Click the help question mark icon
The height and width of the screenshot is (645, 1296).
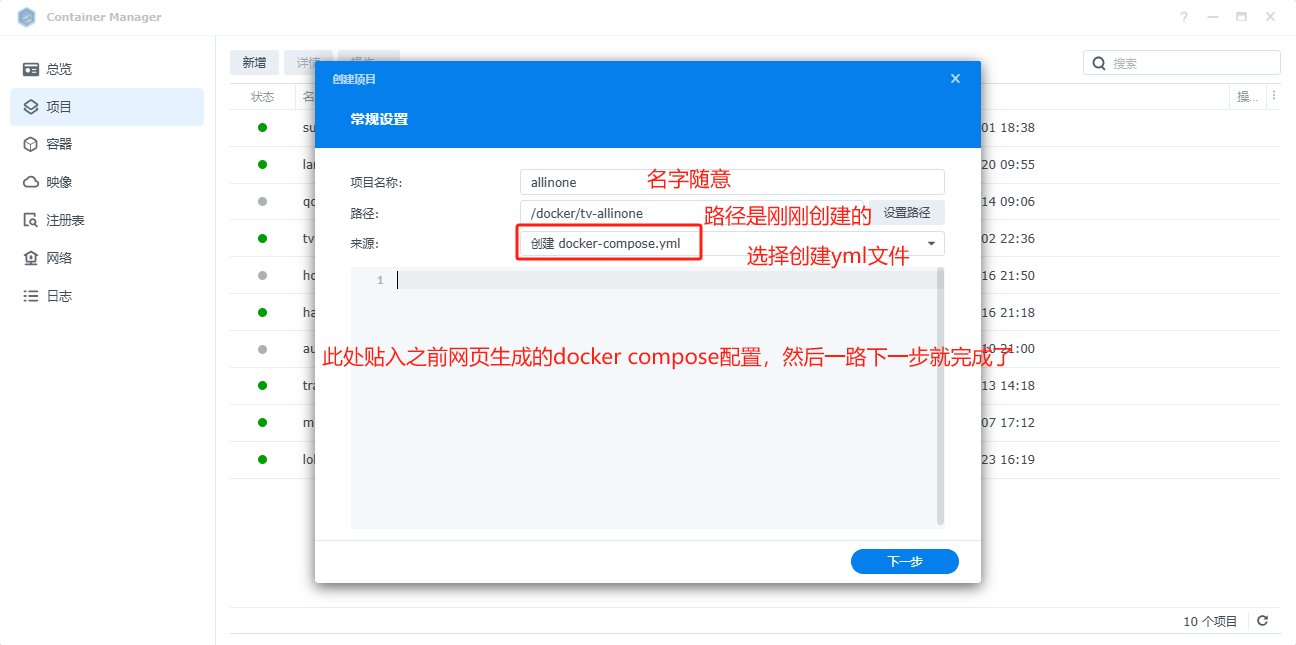point(1183,17)
